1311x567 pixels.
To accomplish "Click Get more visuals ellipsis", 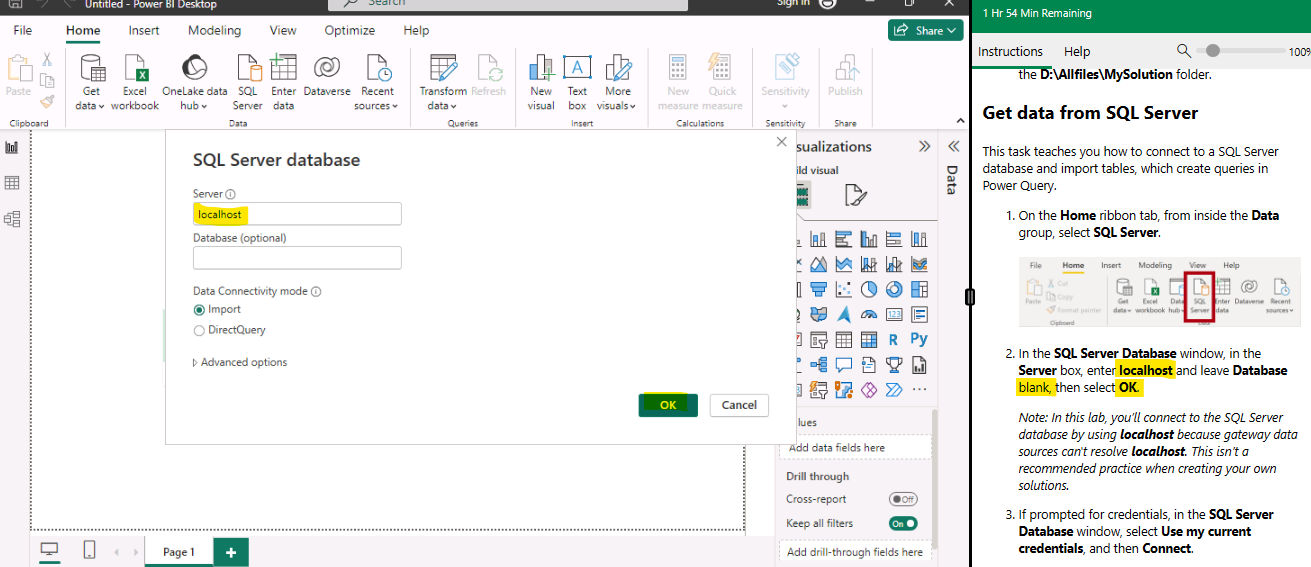I will 919,389.
